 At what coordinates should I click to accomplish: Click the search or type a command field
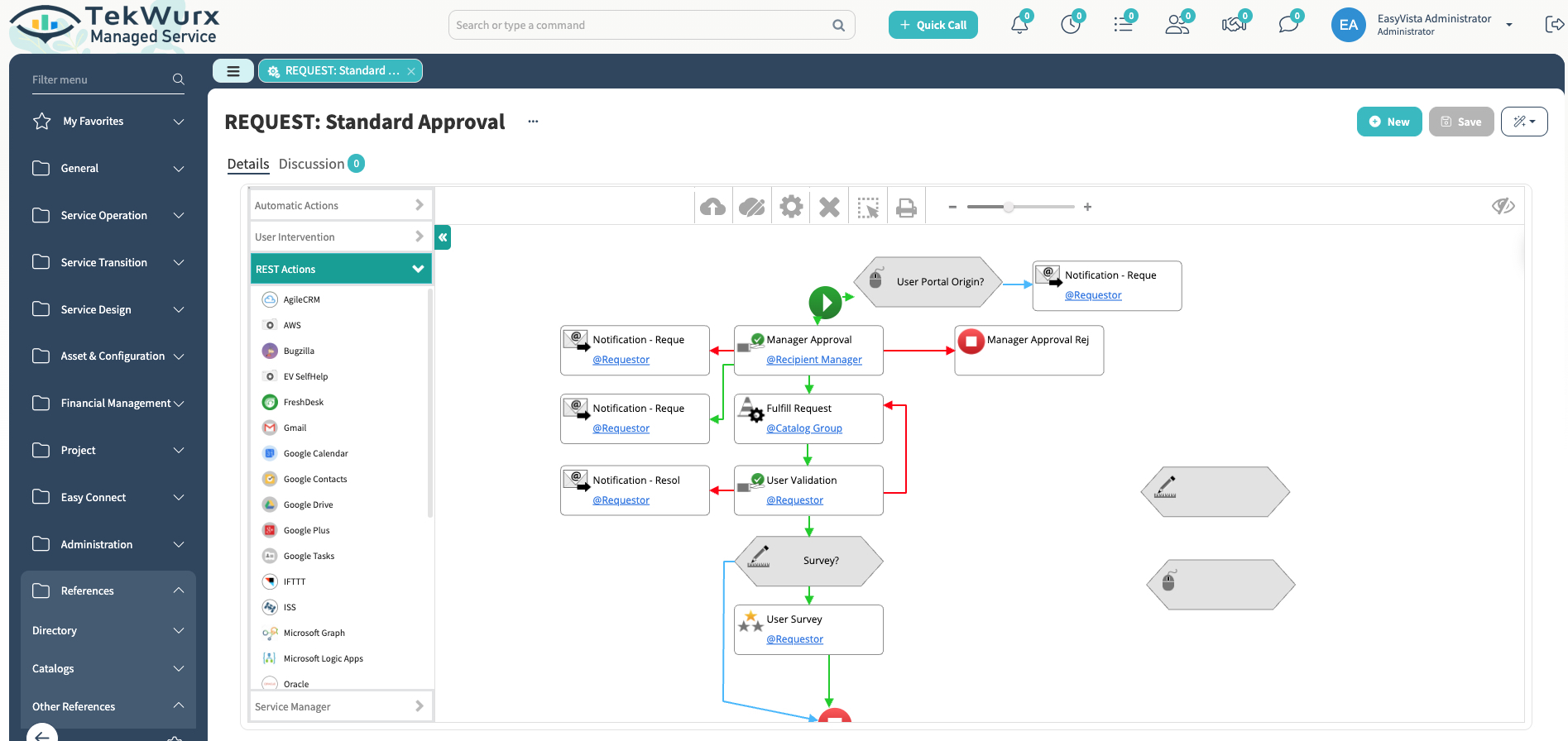click(641, 25)
